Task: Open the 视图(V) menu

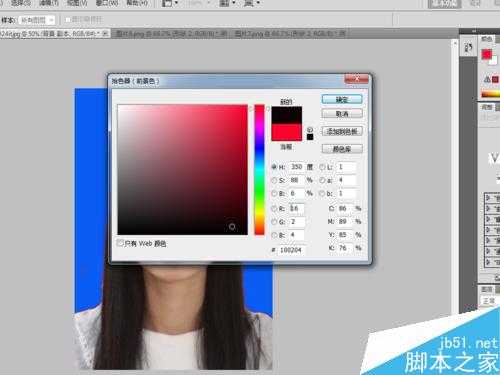Action: (x=77, y=3)
